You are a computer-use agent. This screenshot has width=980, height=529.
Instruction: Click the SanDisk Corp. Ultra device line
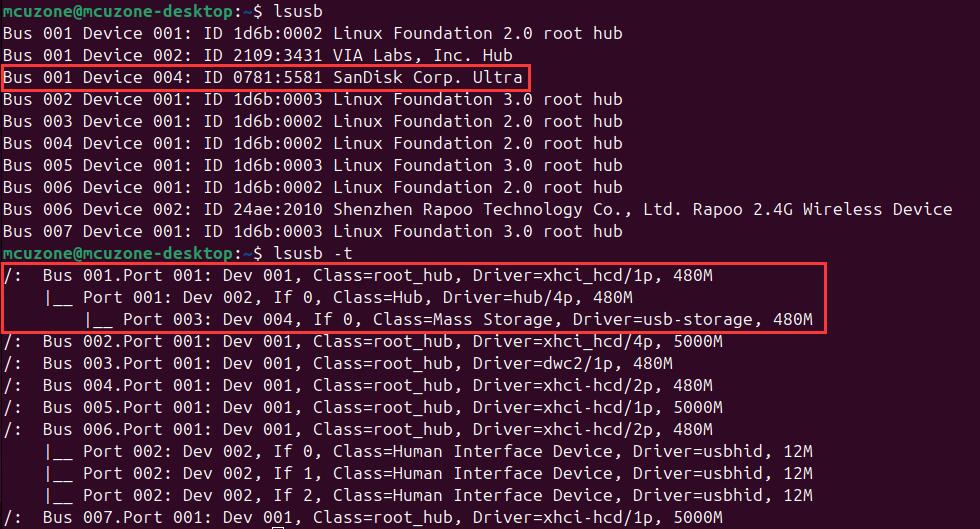tap(262, 77)
